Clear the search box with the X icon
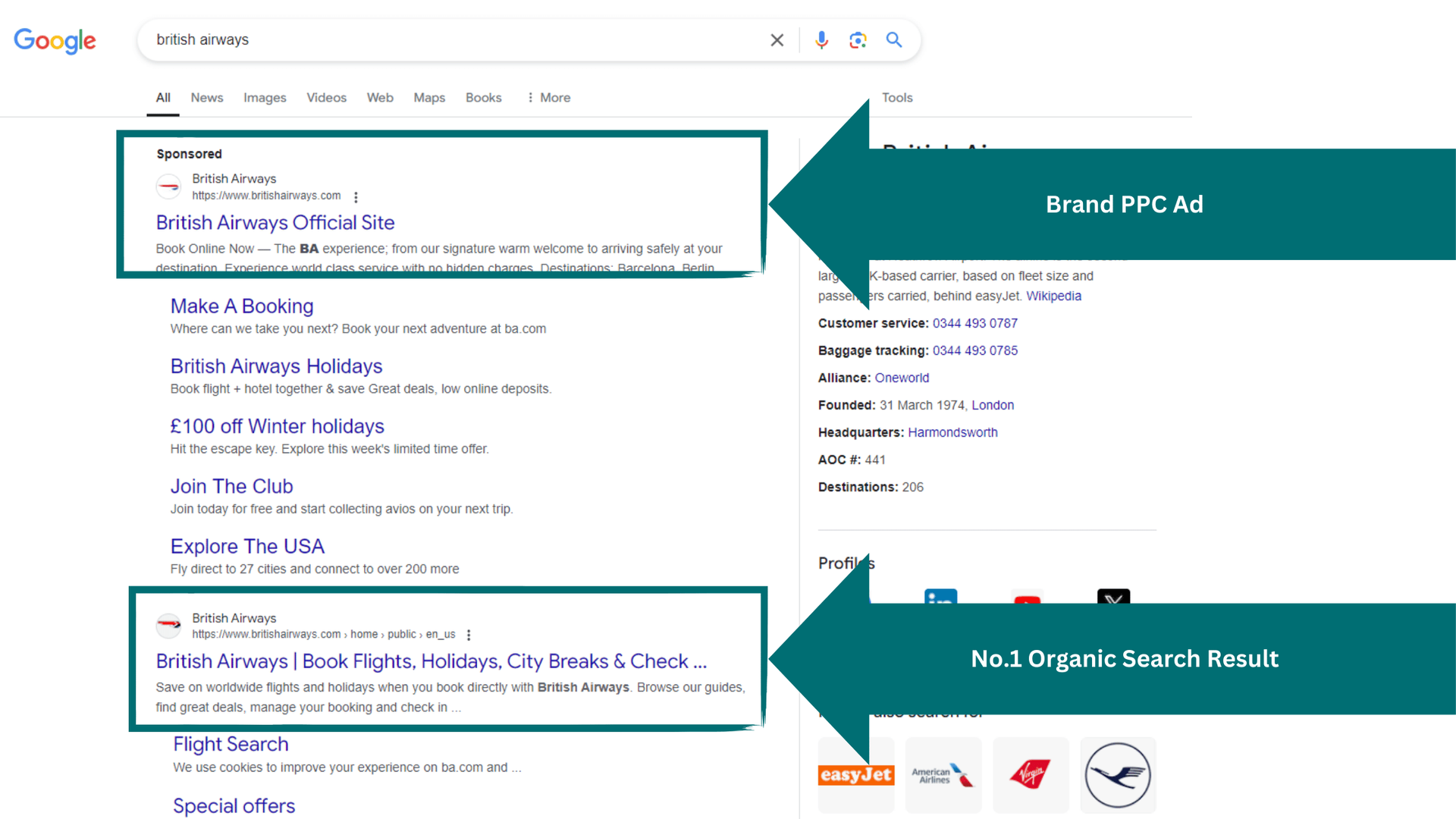1456x819 pixels. tap(777, 40)
